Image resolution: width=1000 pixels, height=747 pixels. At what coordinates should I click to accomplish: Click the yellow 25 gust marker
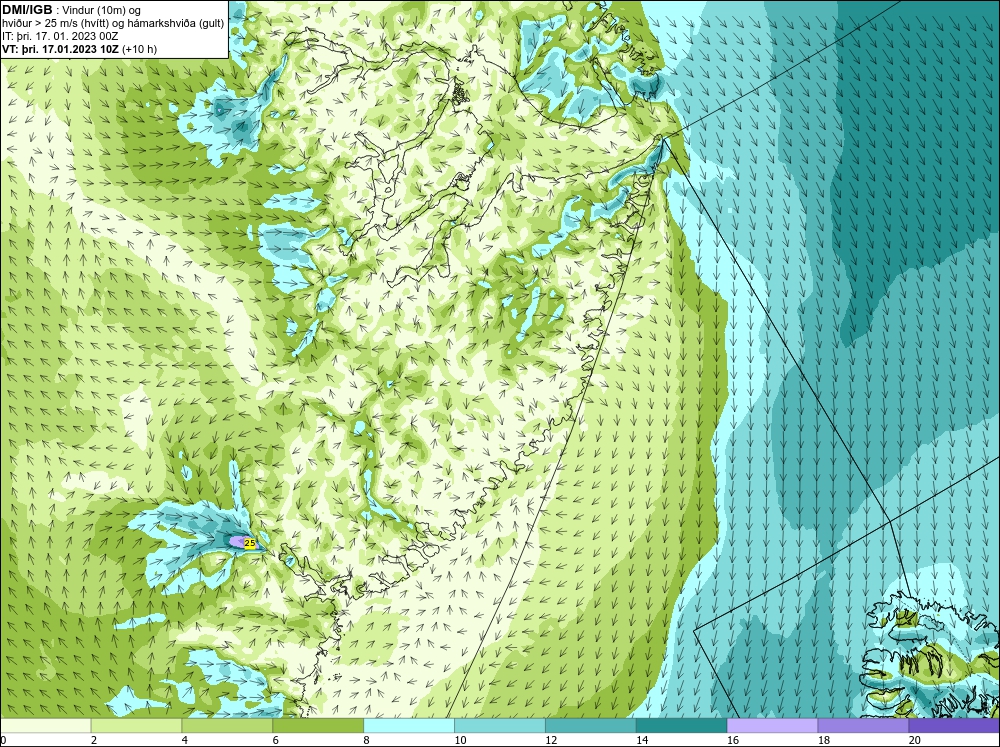coord(250,544)
